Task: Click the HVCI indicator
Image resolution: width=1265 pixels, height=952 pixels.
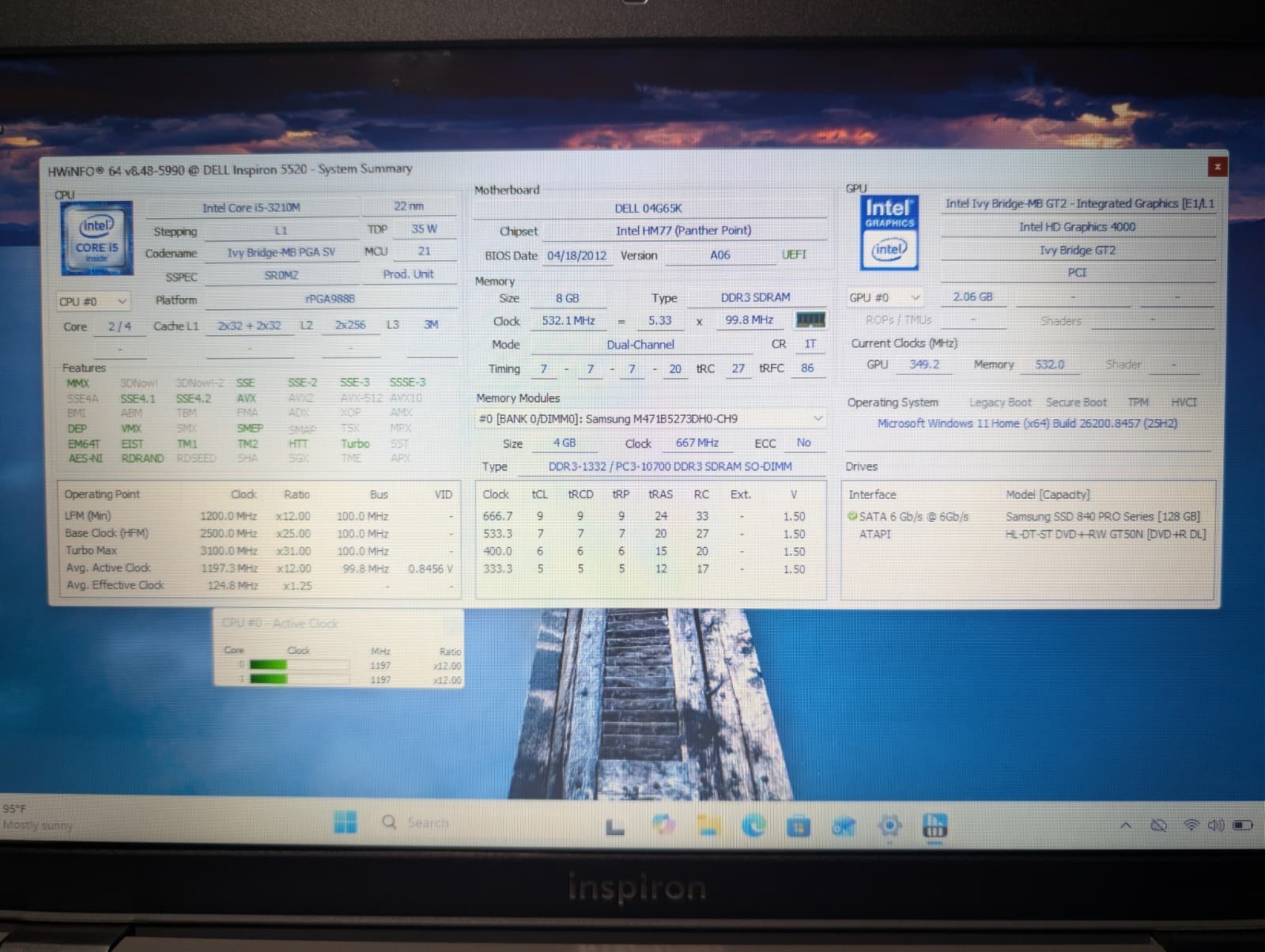Action: (1184, 402)
